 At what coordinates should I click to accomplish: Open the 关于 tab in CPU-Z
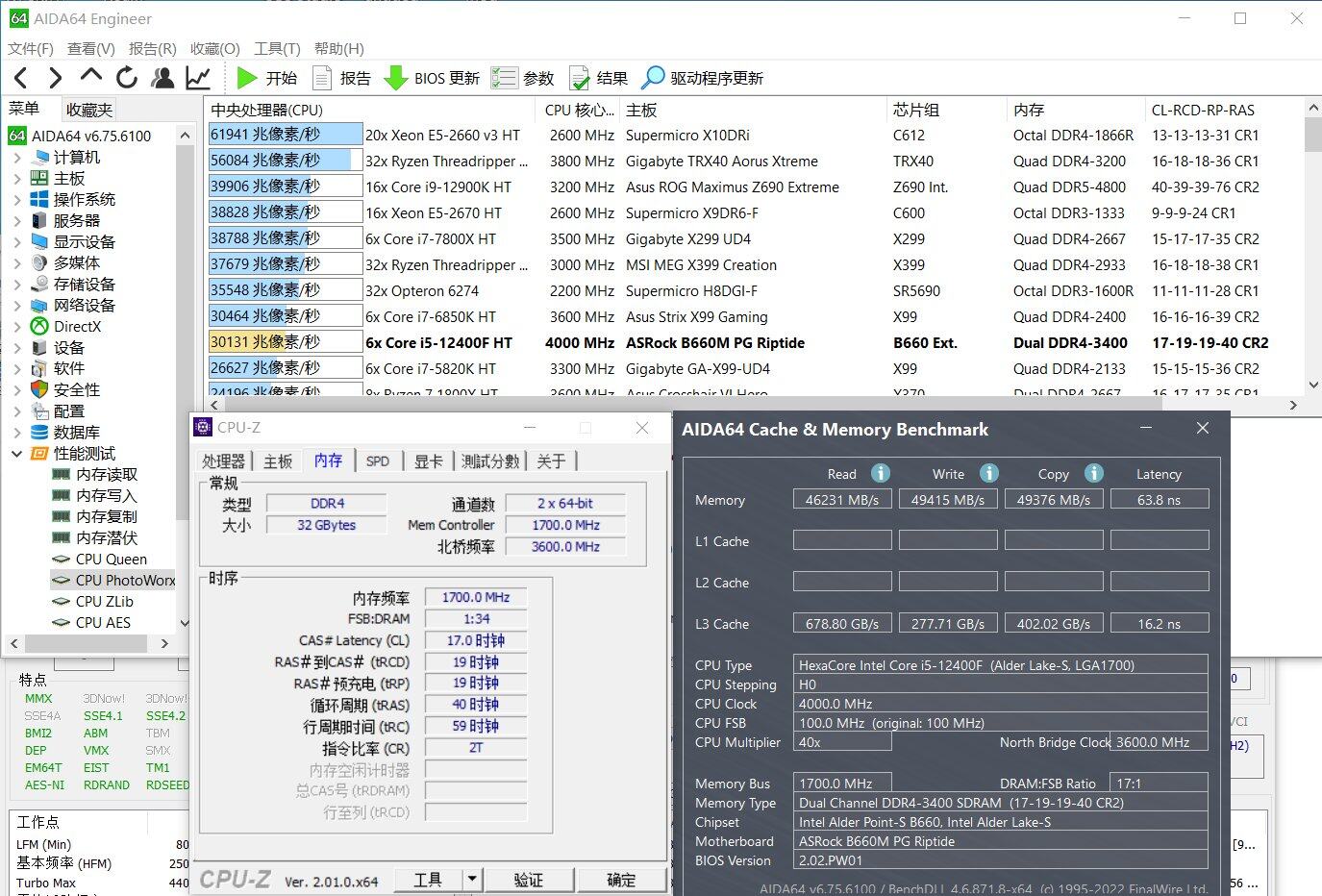coord(551,461)
